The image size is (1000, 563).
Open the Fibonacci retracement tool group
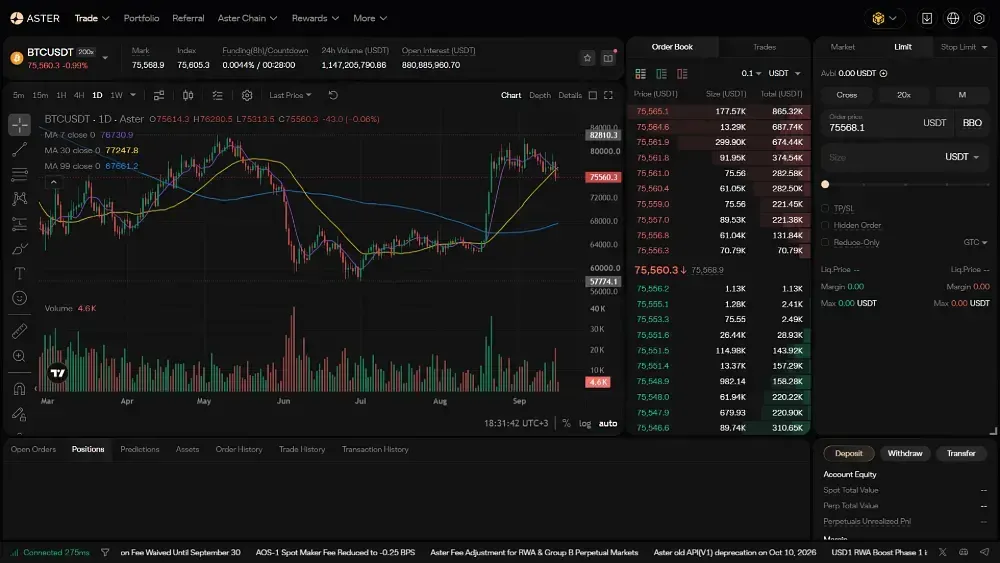20,174
